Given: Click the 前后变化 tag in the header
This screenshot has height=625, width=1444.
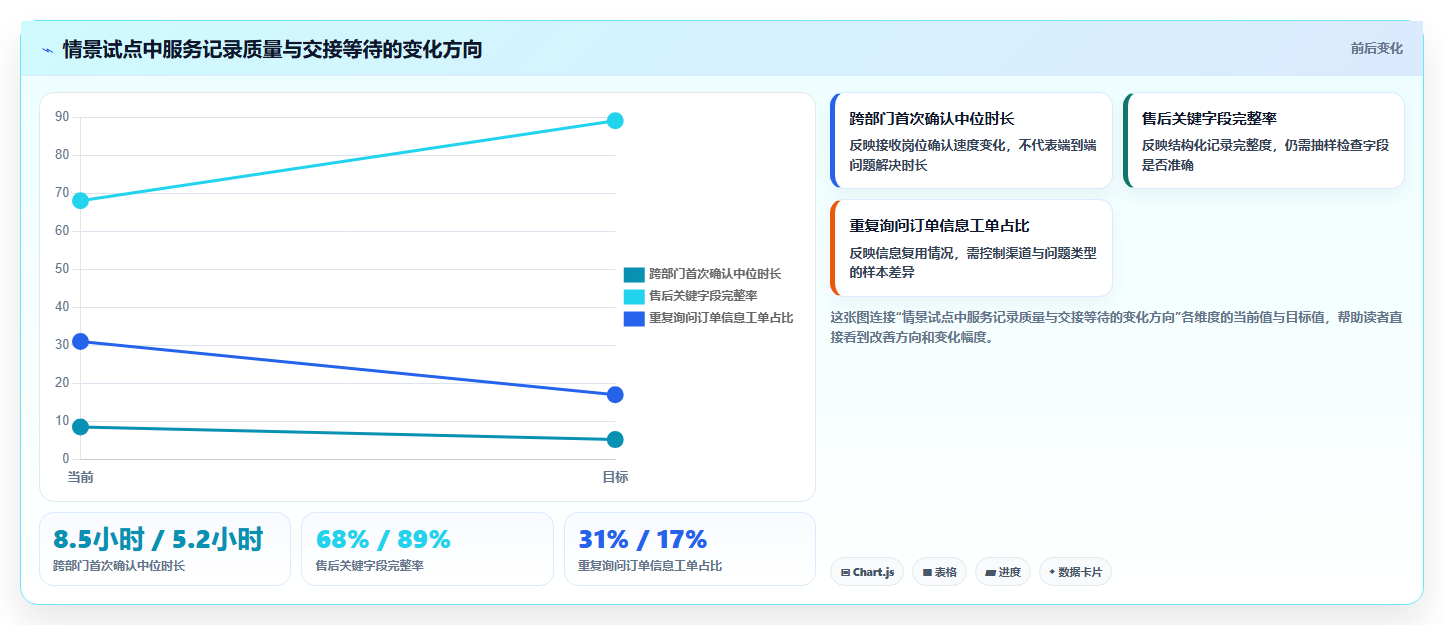Looking at the screenshot, I should click(x=1376, y=48).
